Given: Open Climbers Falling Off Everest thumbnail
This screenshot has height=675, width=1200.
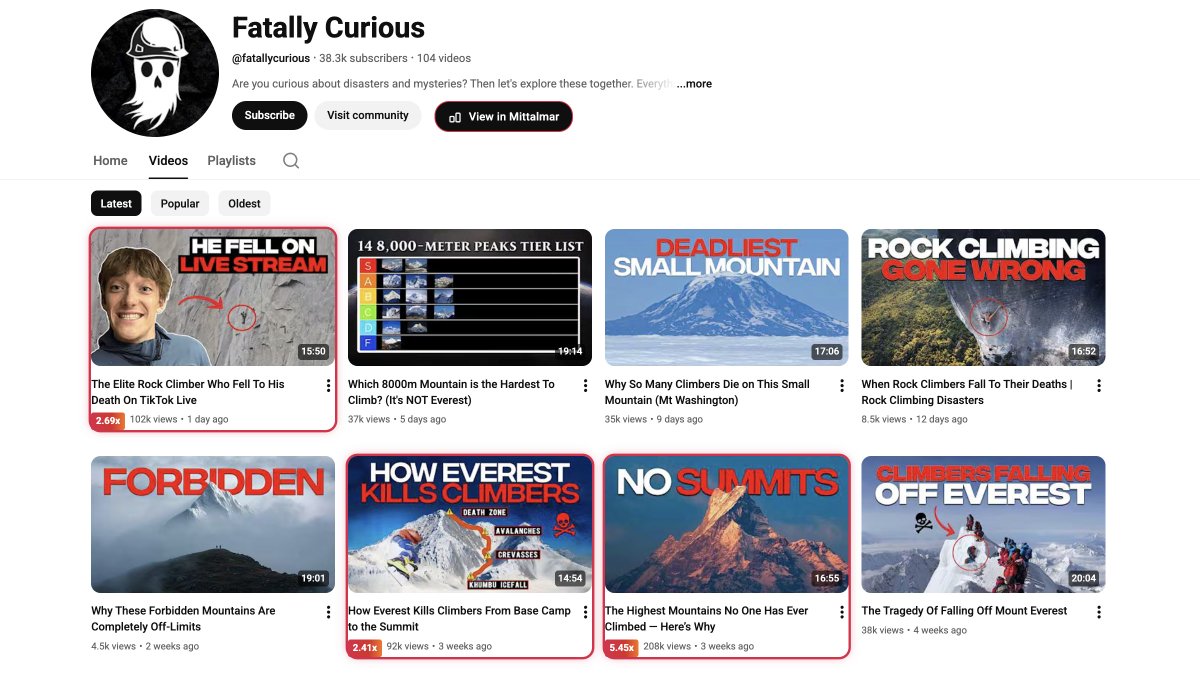Looking at the screenshot, I should coord(984,525).
